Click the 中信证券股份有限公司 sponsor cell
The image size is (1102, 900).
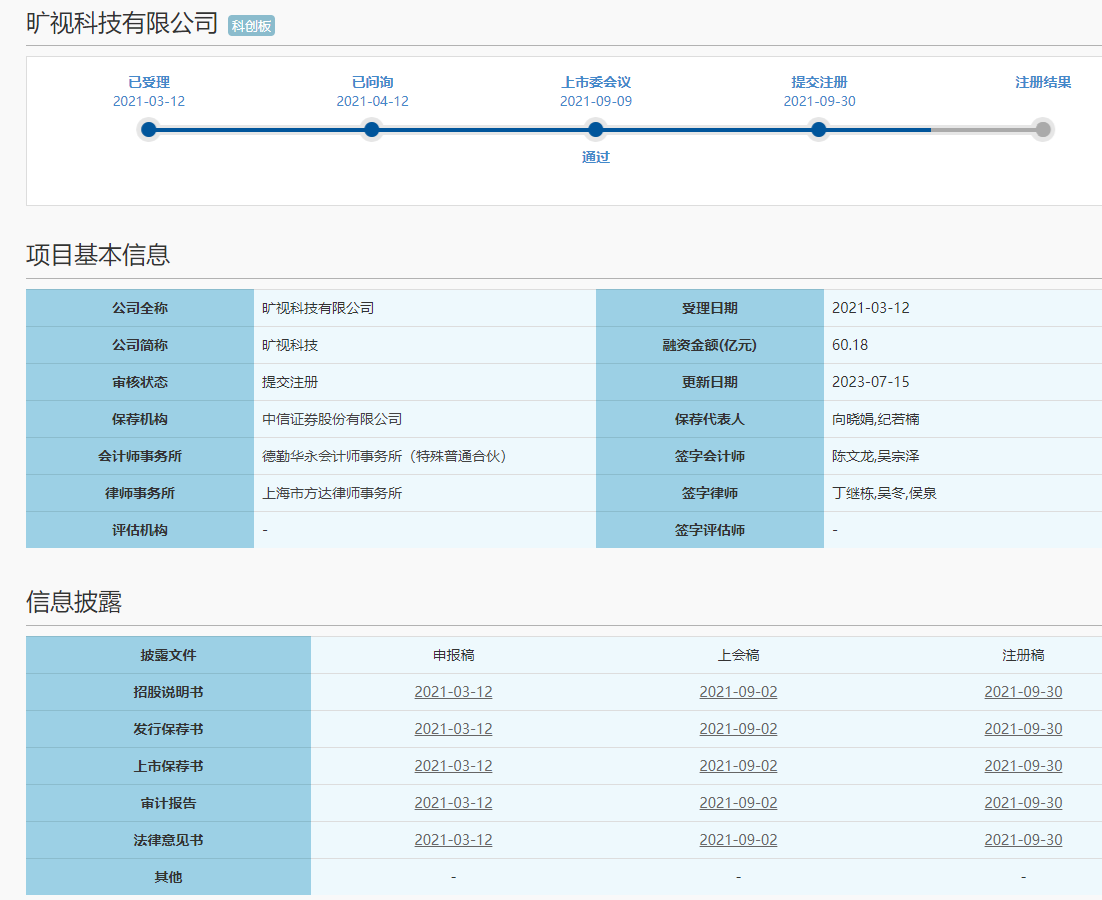click(332, 419)
